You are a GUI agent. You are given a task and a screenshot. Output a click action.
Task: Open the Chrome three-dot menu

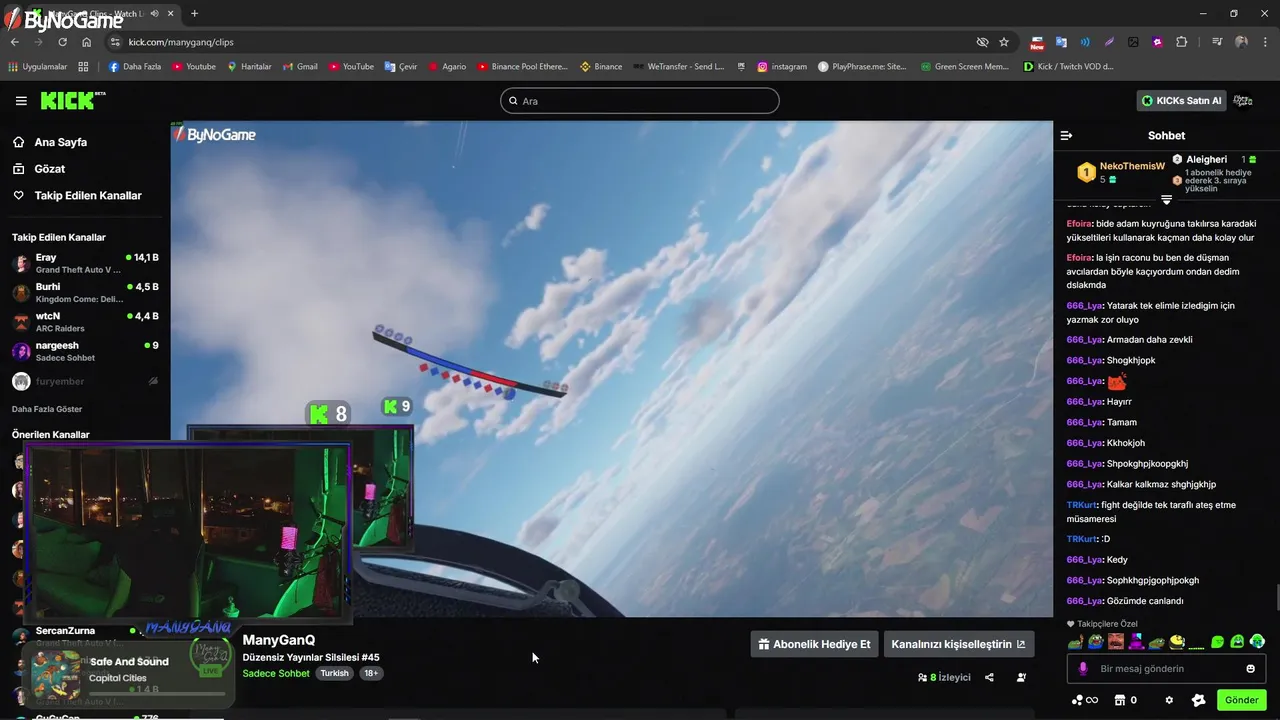click(x=1265, y=42)
